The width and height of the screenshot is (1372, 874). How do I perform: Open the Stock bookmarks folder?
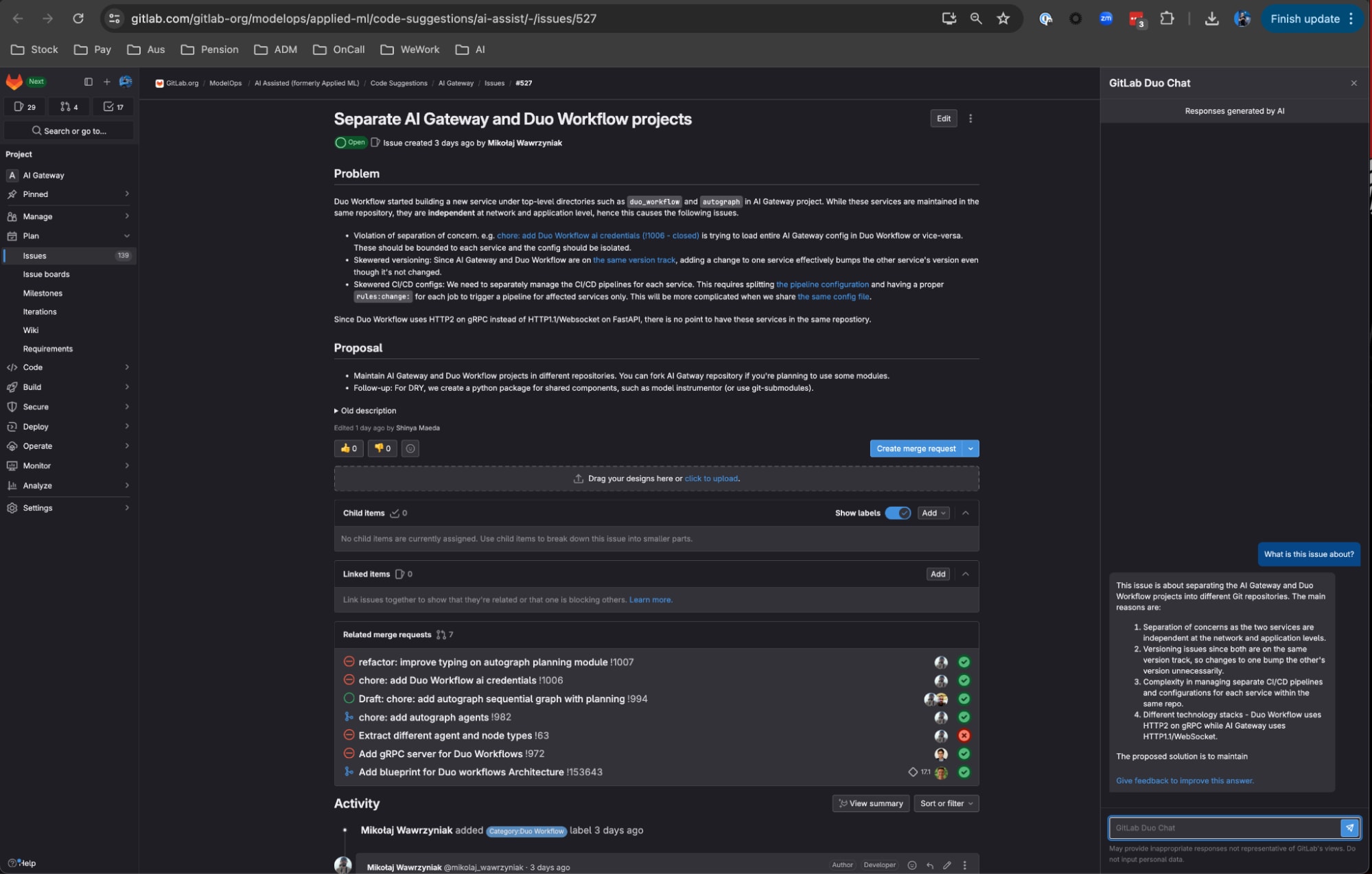[x=35, y=49]
